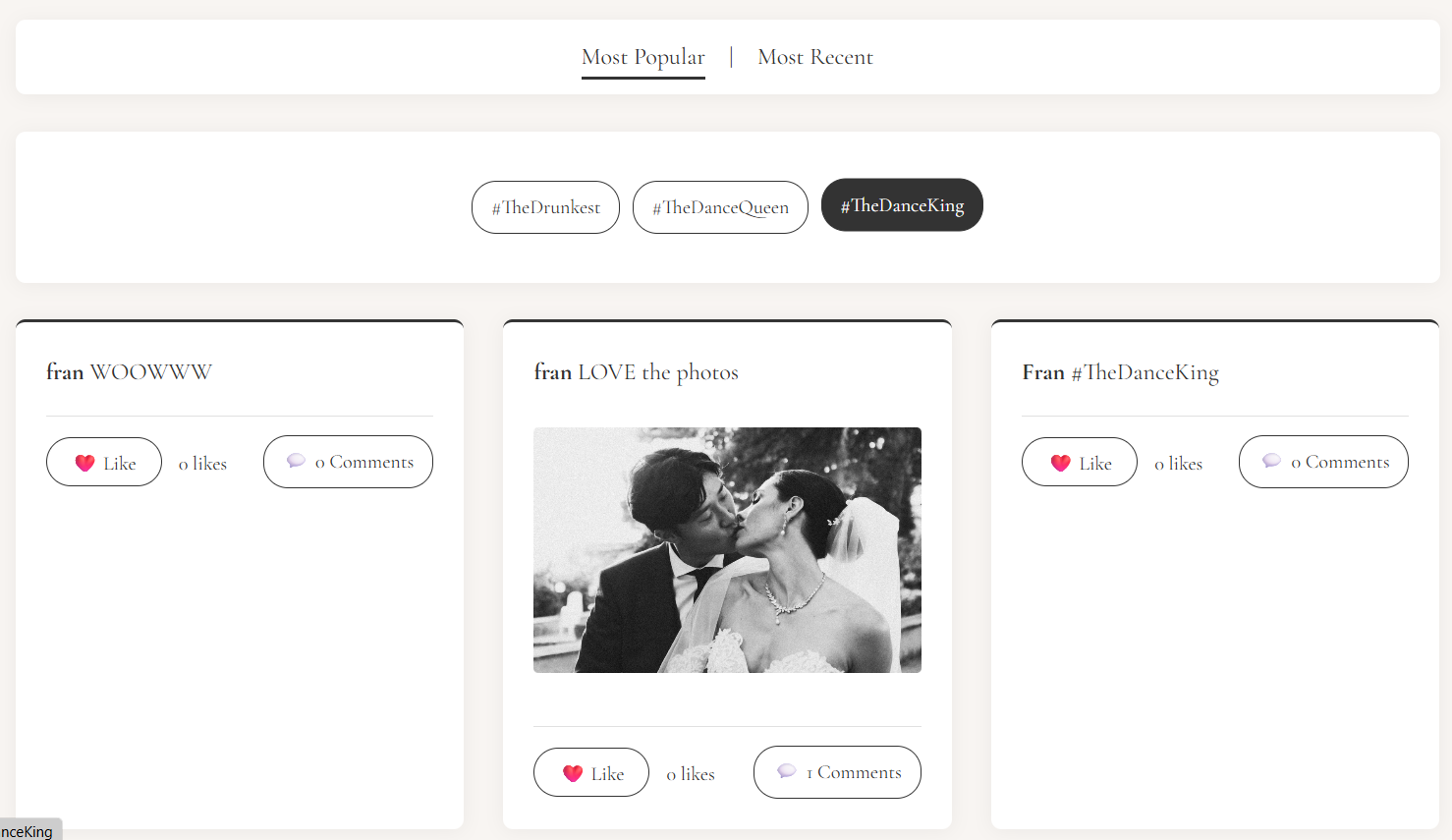Filter posts by #TheDrunkest hashtag
The height and width of the screenshot is (840, 1452).
[545, 207]
